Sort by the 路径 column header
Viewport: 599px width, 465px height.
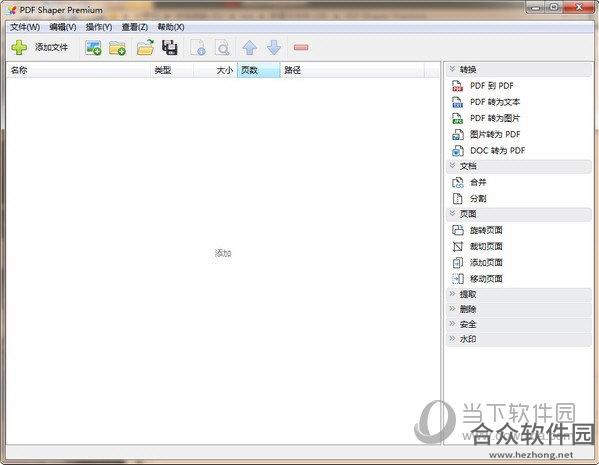(352, 70)
